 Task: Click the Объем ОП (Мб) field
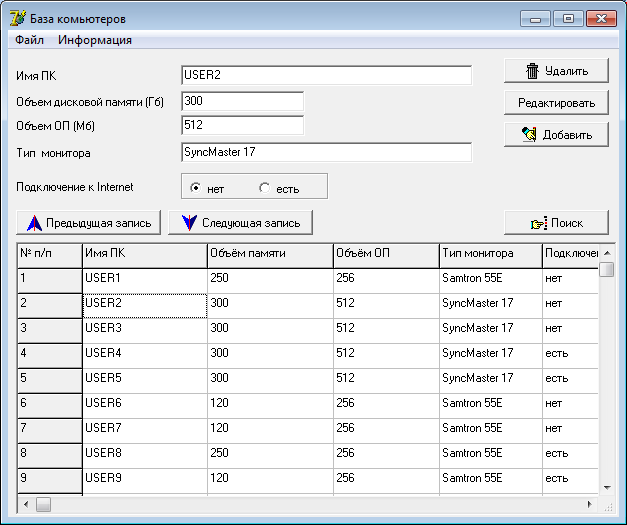[x=242, y=126]
